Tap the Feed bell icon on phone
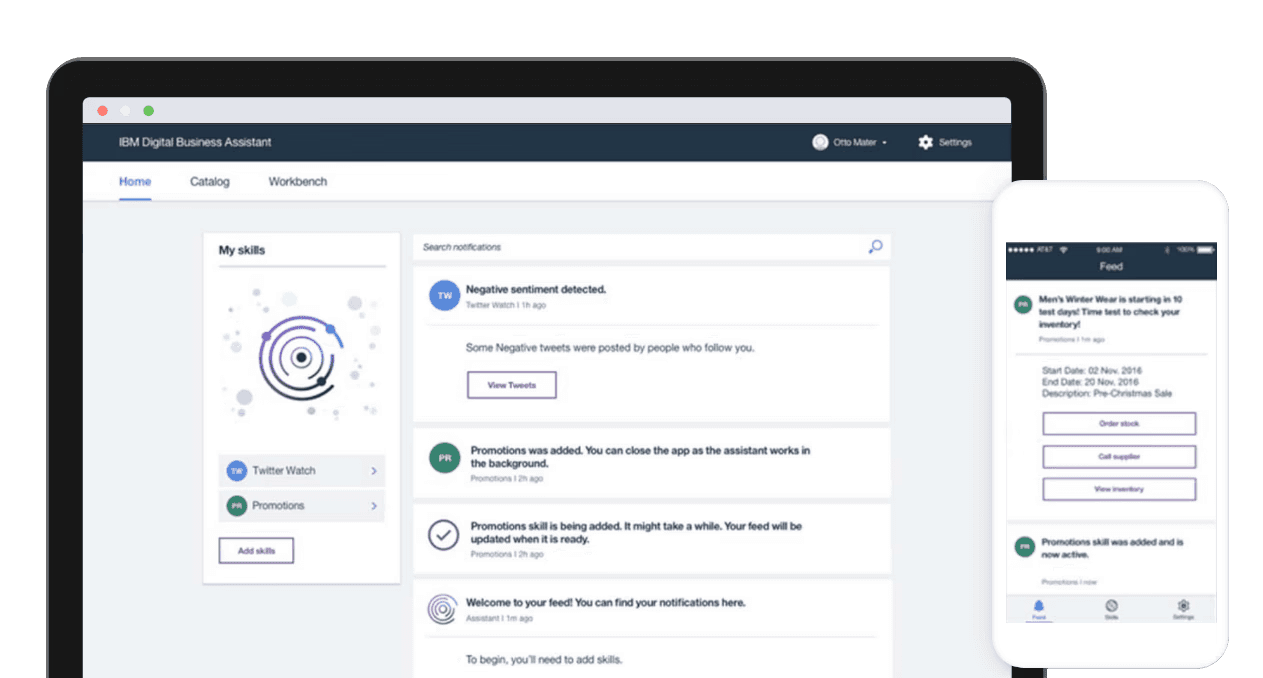1263x678 pixels. coord(1038,606)
